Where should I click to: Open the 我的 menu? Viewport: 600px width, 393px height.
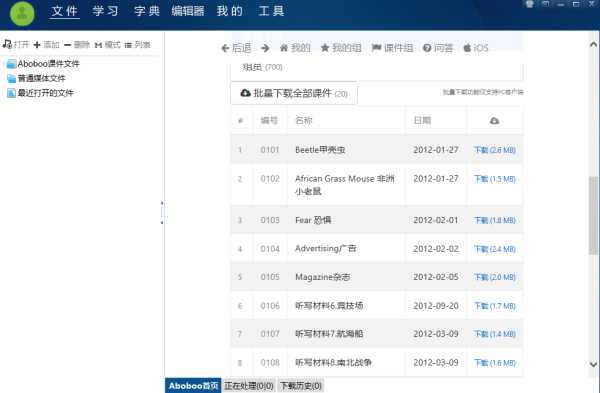coord(230,11)
